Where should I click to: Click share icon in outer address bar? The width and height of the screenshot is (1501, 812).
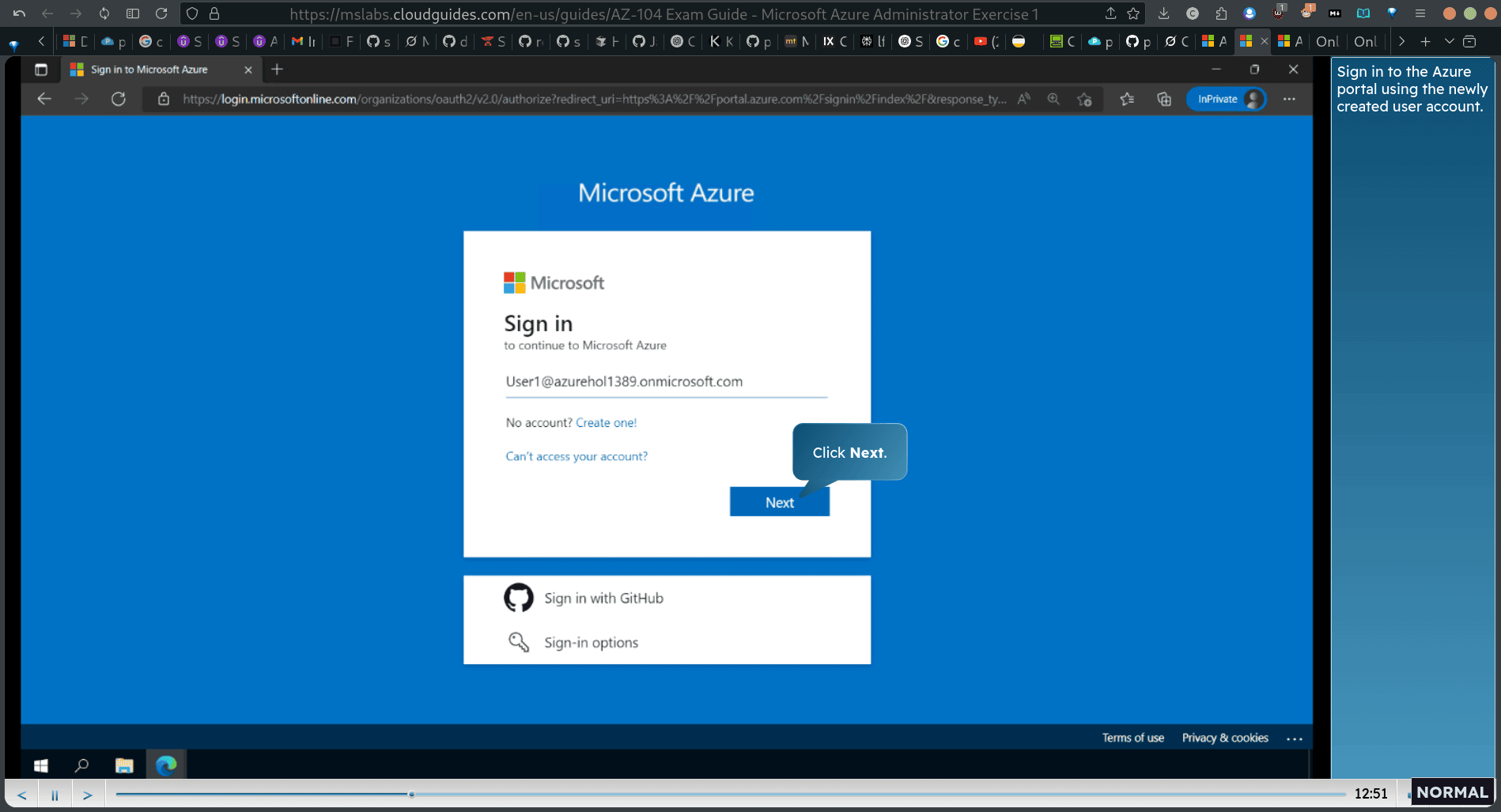[1110, 13]
